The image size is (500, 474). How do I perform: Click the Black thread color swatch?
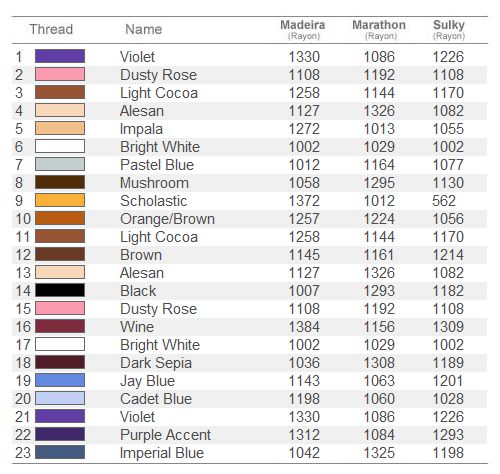click(x=60, y=290)
